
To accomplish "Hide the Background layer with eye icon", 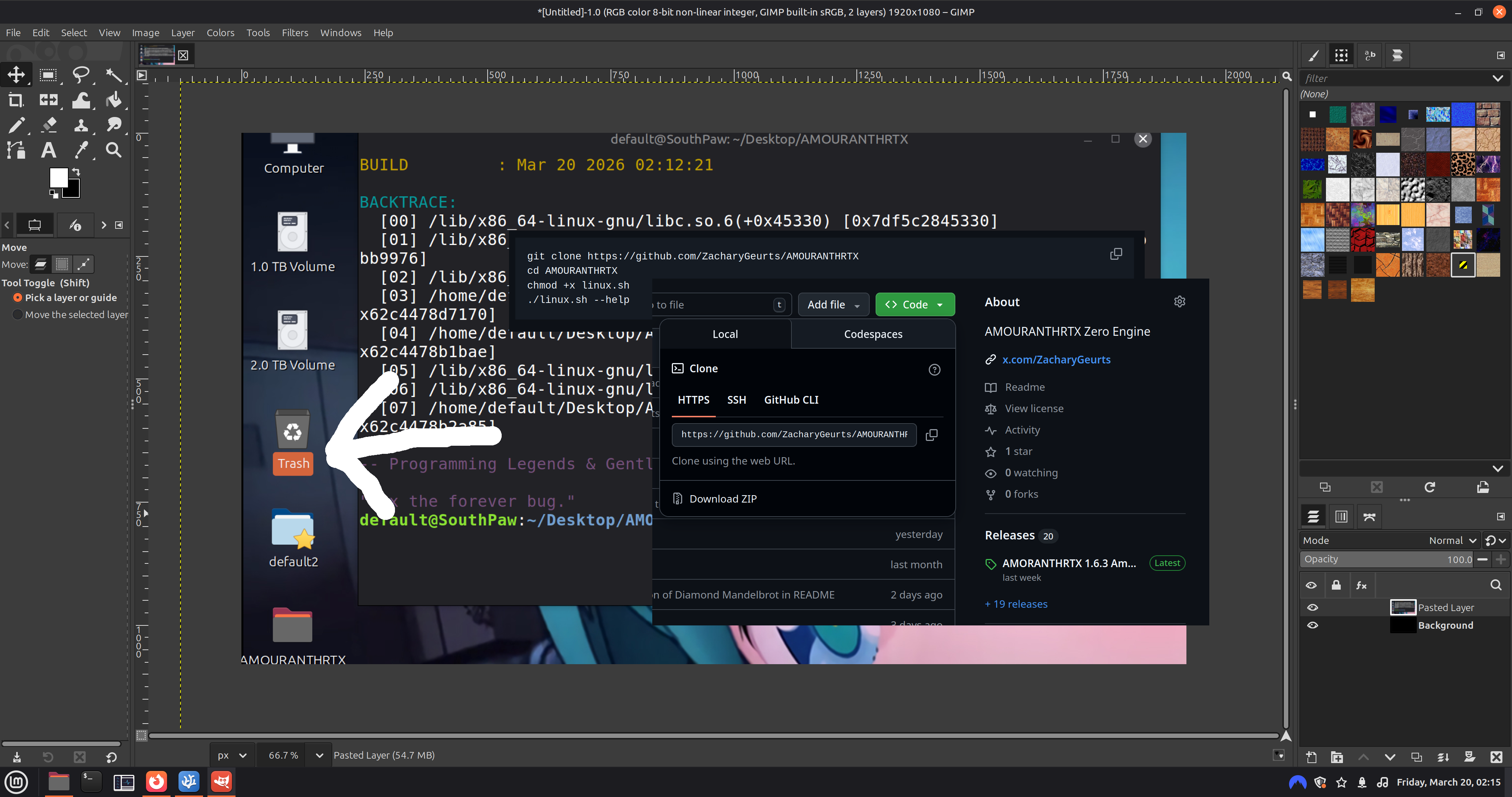I will tap(1312, 625).
